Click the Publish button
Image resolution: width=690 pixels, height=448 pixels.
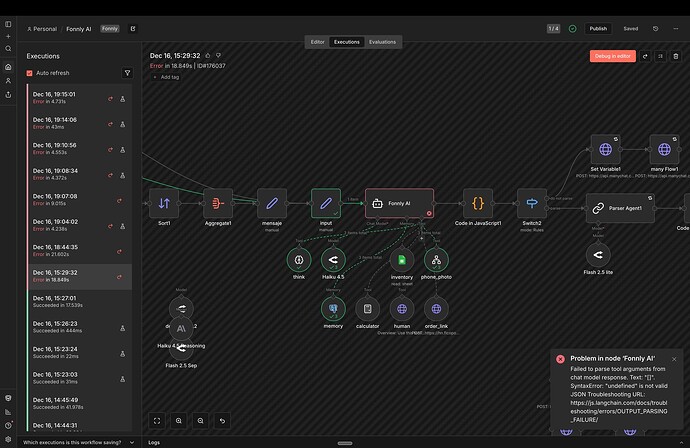click(x=598, y=29)
